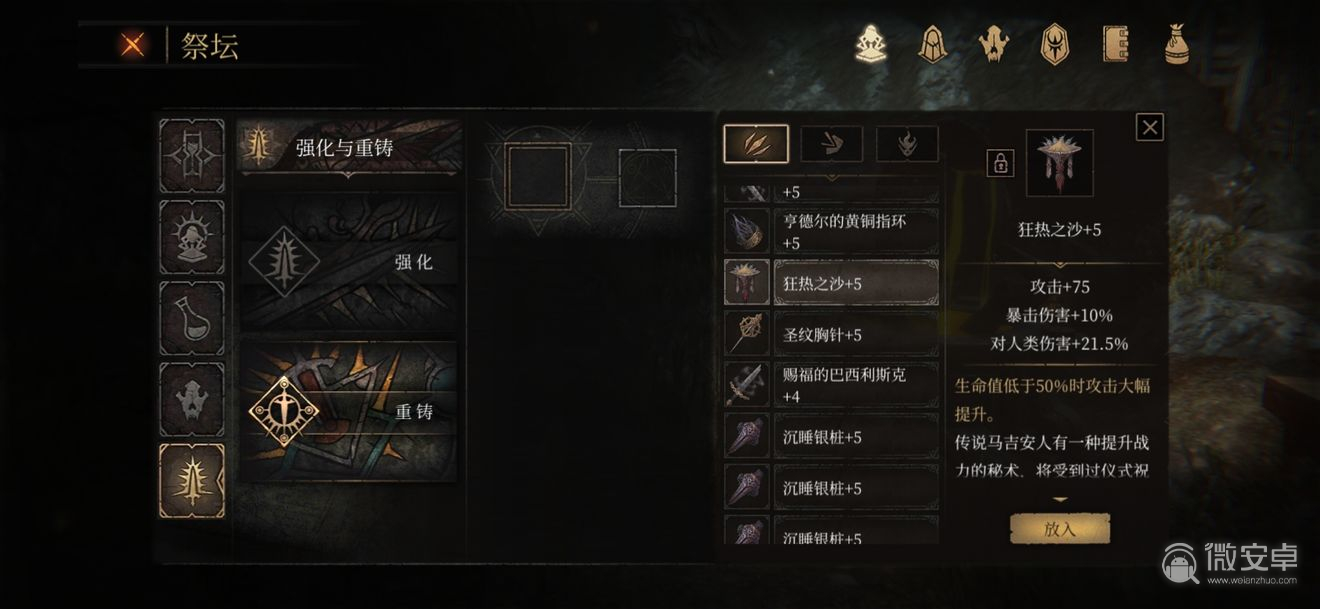Viewport: 1320px width, 609px height.
Task: Choose the 强化 option
Action: [x=350, y=263]
